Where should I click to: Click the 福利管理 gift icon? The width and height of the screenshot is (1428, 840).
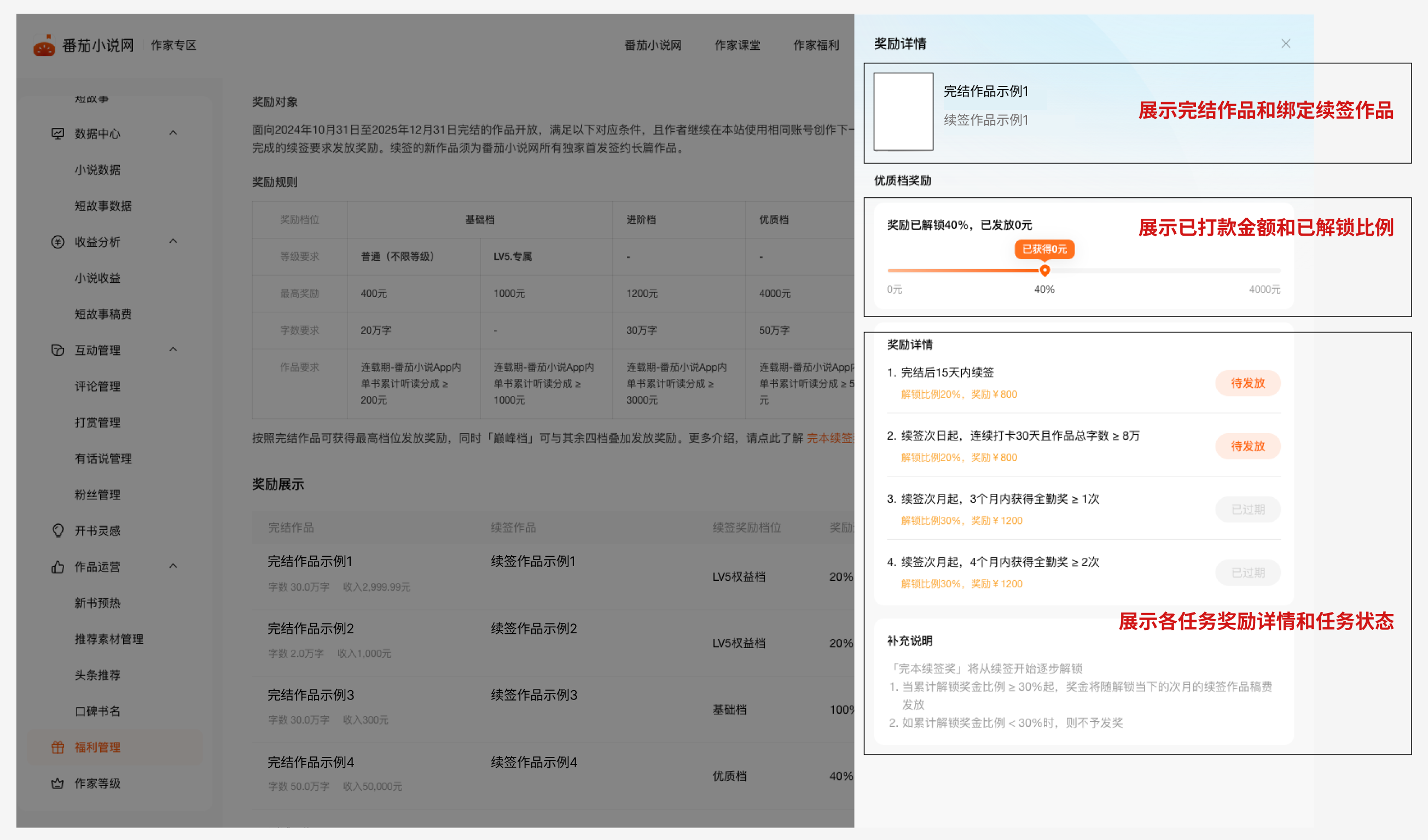pos(58,747)
